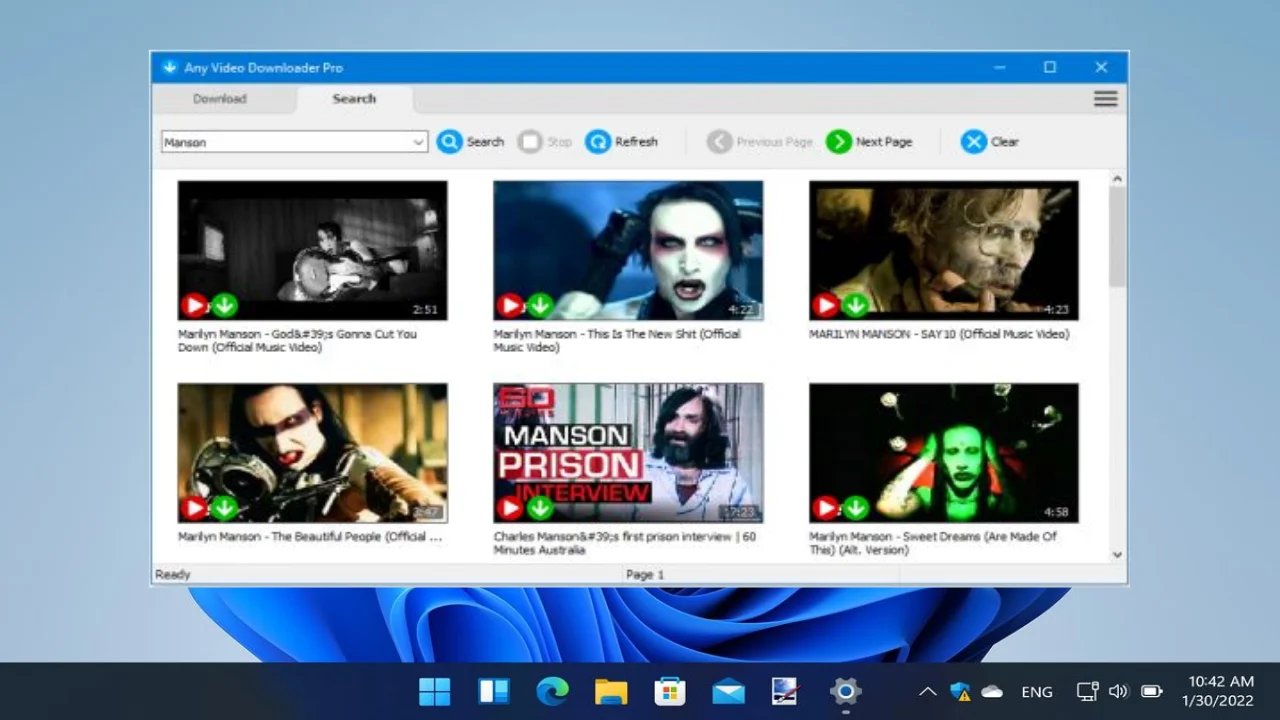Open the hamburger menu icon

point(1105,99)
